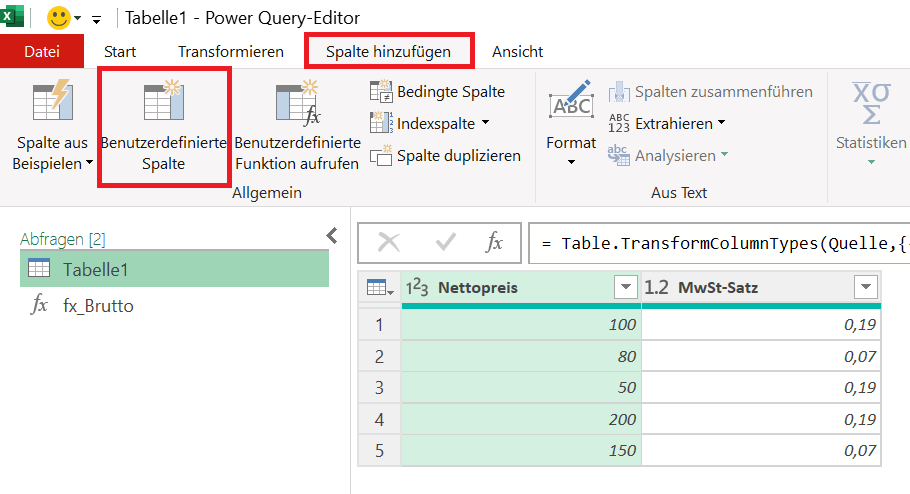910x494 pixels.
Task: Click the Format ABC icon
Action: point(572,100)
